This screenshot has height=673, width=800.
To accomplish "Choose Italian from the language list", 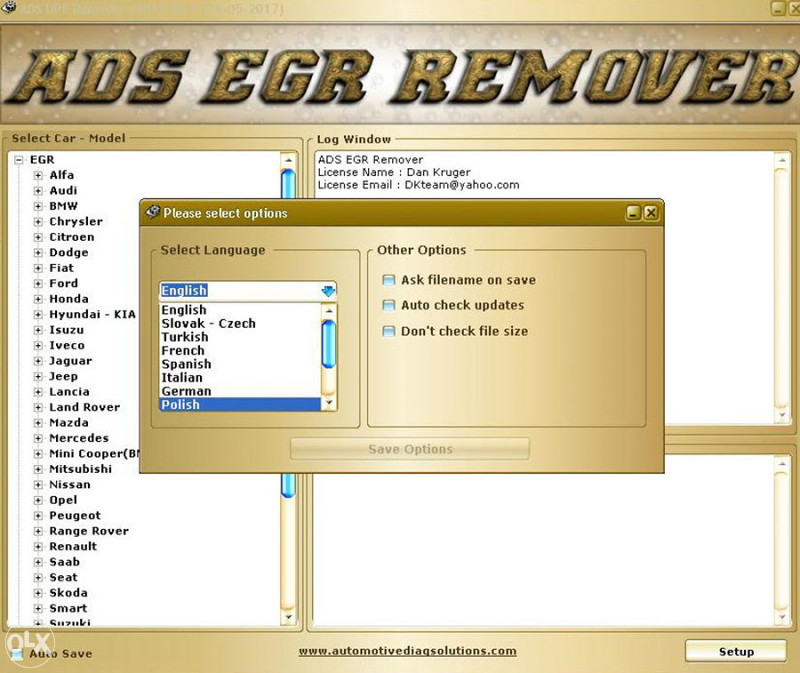I will tap(182, 378).
